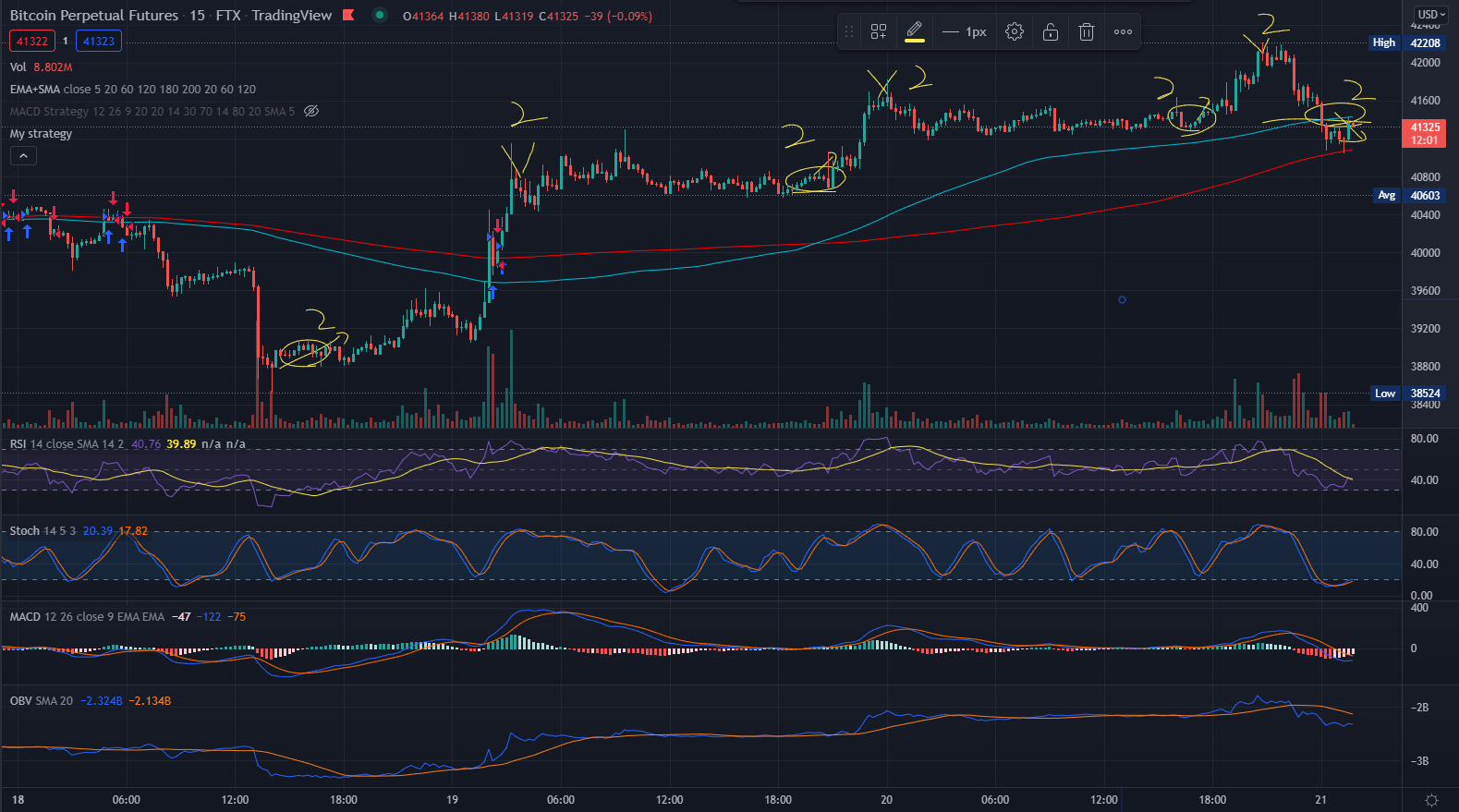Delete the selected drawing with trash icon
Image resolution: width=1459 pixels, height=812 pixels.
(1087, 32)
